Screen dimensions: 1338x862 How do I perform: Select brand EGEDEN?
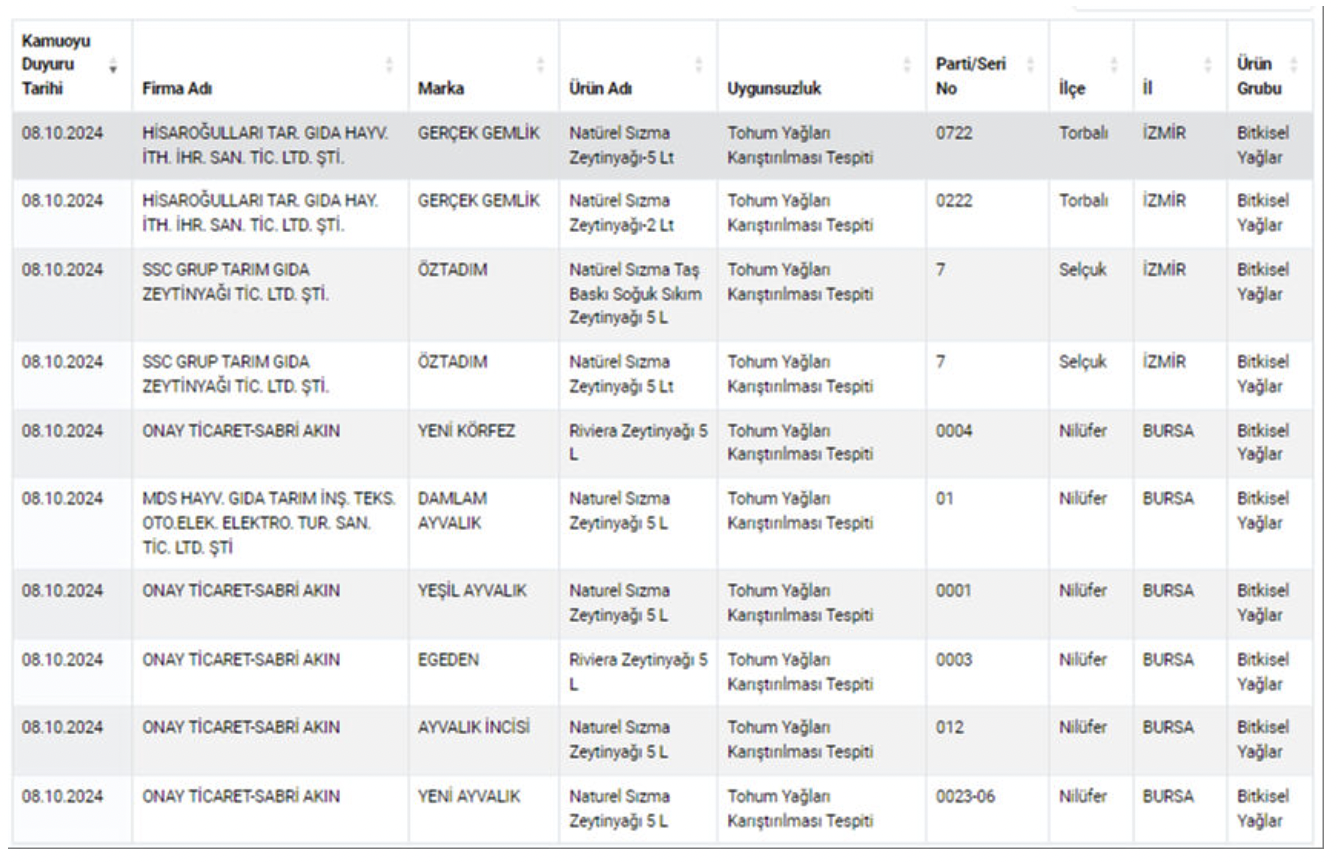pyautogui.click(x=446, y=659)
